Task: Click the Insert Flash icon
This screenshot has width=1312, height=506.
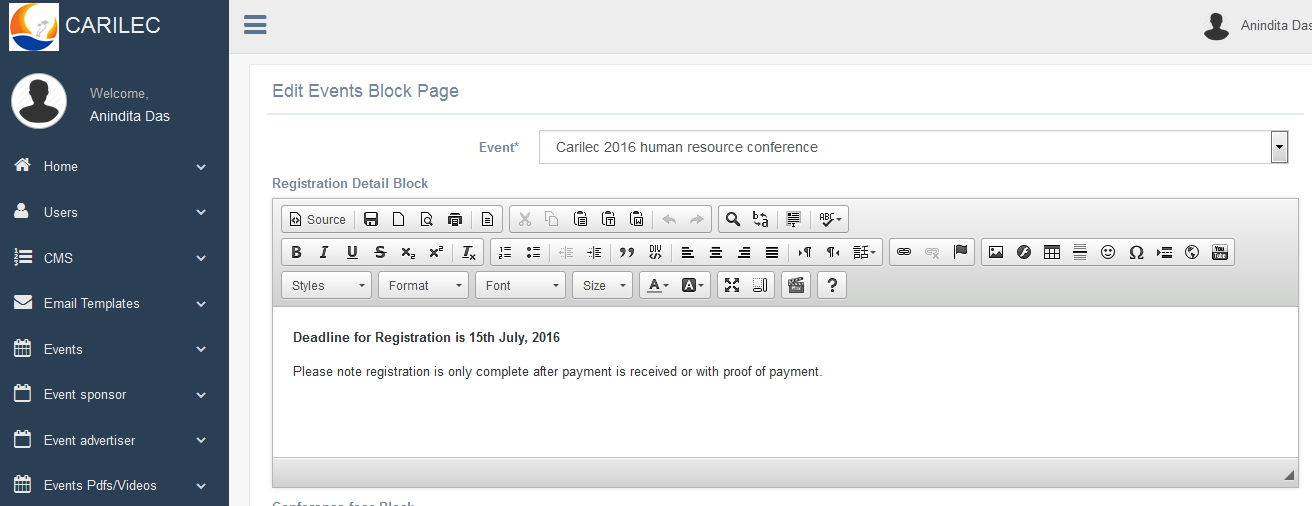Action: click(1024, 252)
